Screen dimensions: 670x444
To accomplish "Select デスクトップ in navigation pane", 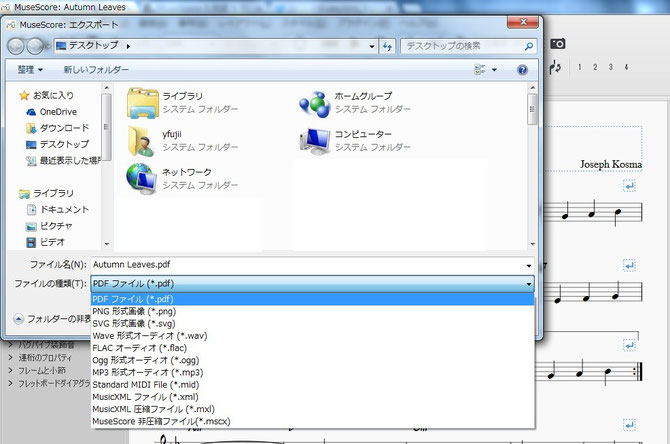I will (x=58, y=144).
